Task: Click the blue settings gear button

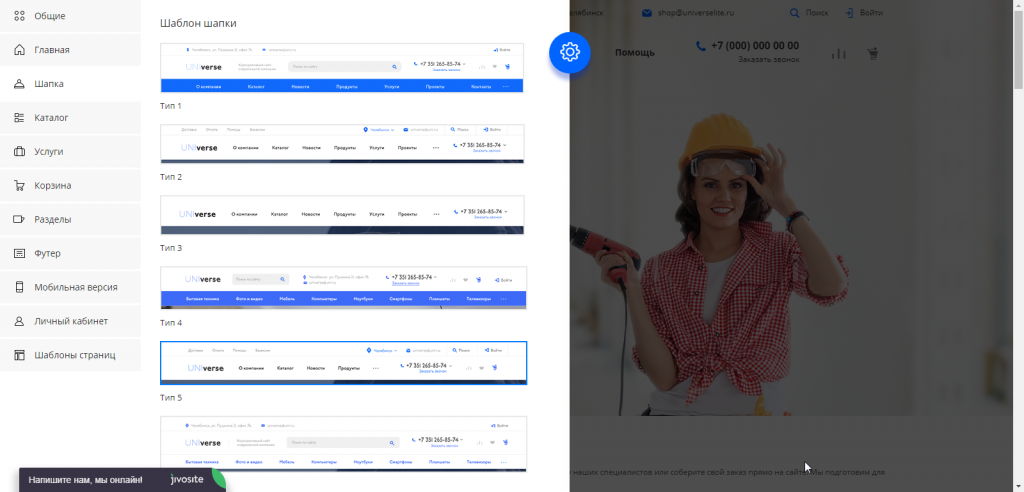Action: [x=570, y=52]
